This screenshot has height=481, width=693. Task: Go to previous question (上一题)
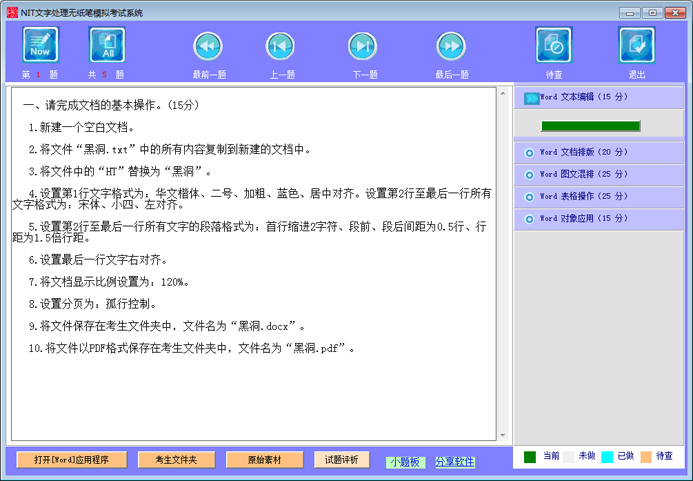pos(280,46)
